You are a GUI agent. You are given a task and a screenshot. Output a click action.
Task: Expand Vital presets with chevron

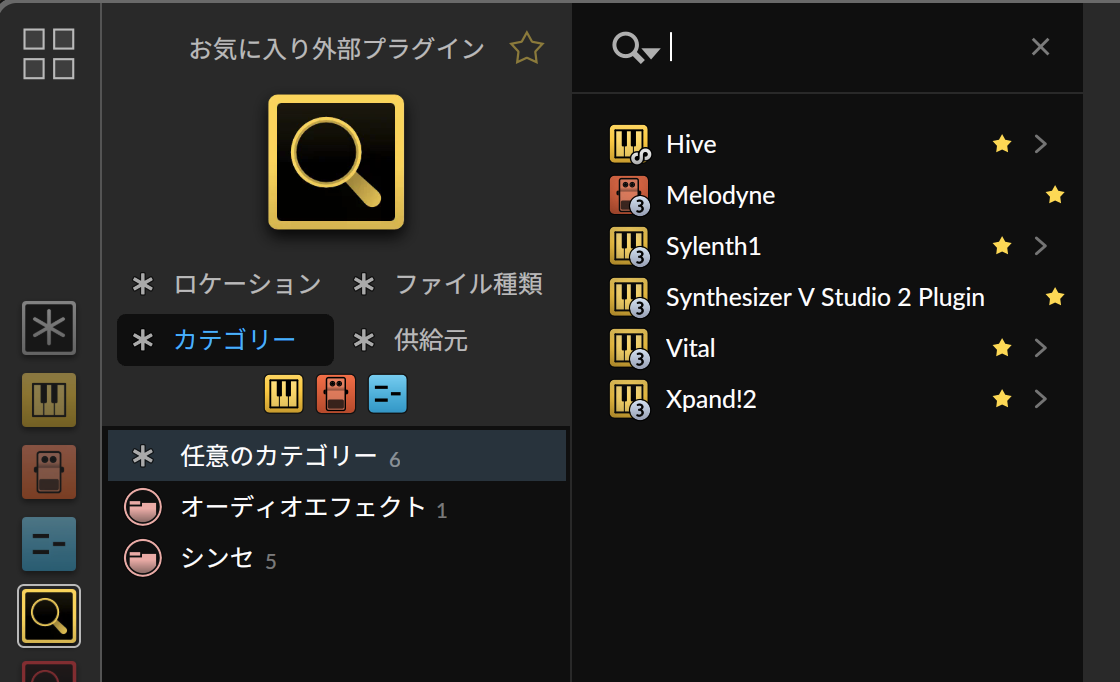click(1041, 348)
